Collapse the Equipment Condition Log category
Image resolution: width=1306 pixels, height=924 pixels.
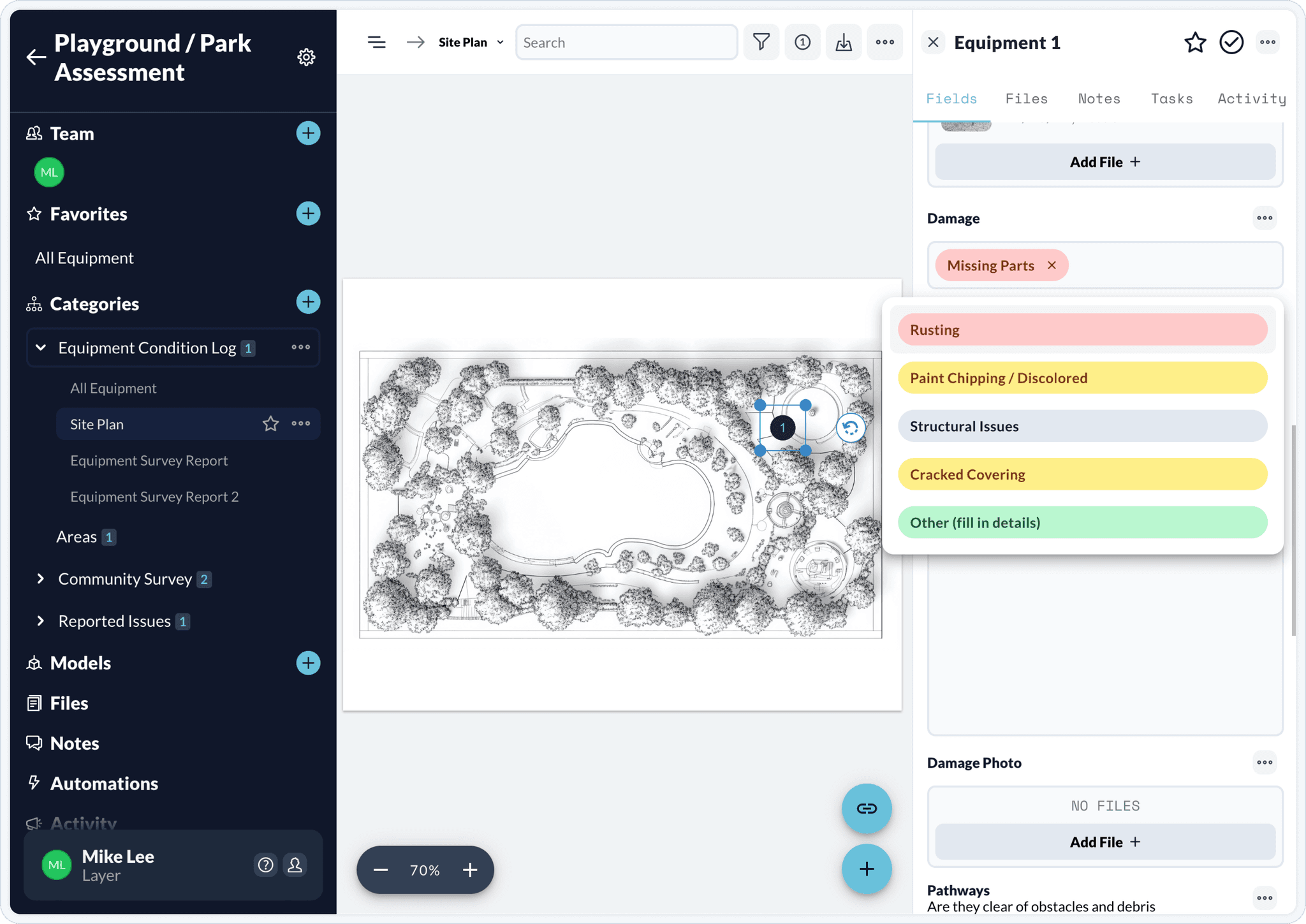[x=40, y=348]
